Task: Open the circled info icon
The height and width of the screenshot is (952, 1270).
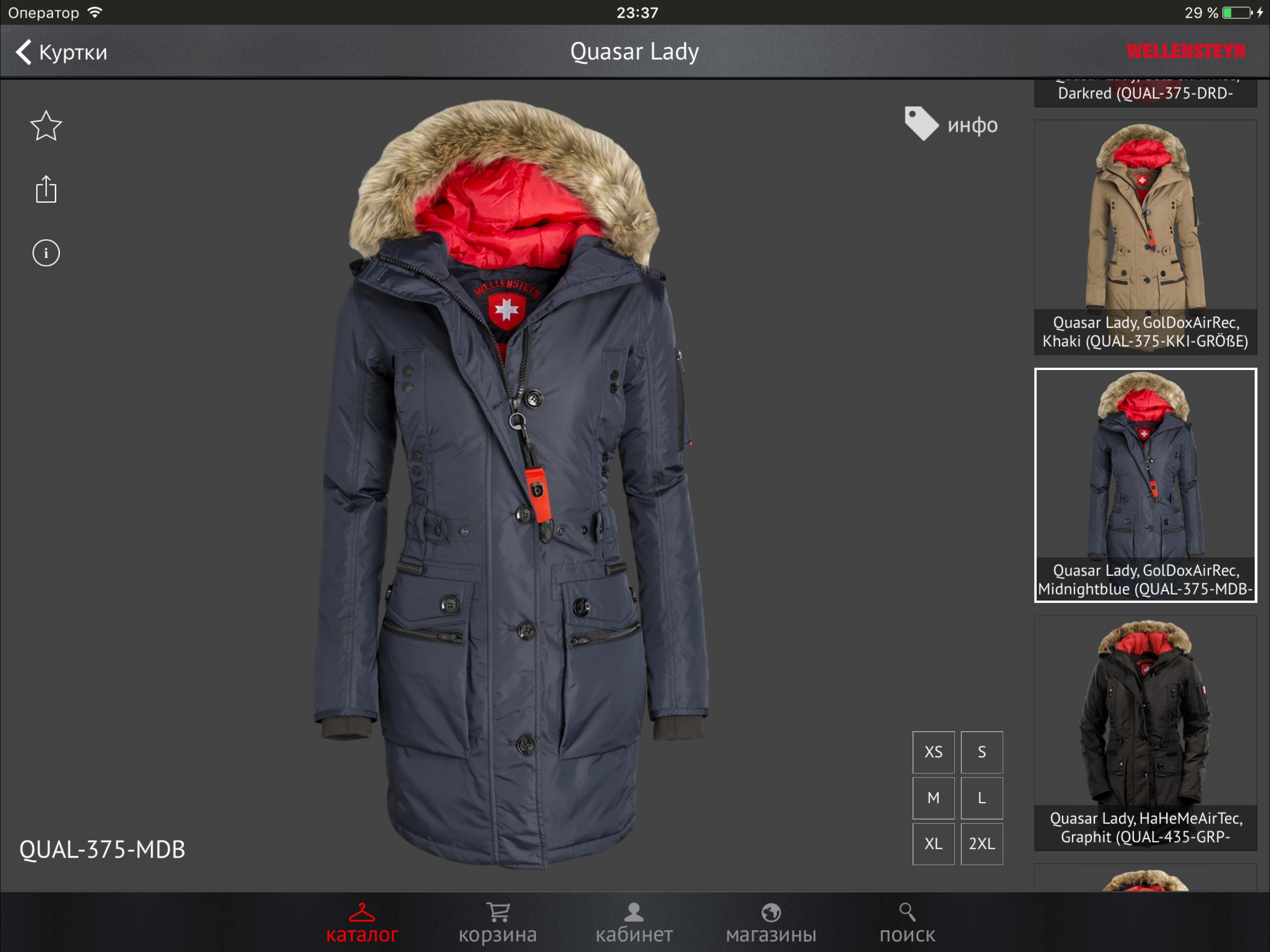Action: (x=46, y=252)
